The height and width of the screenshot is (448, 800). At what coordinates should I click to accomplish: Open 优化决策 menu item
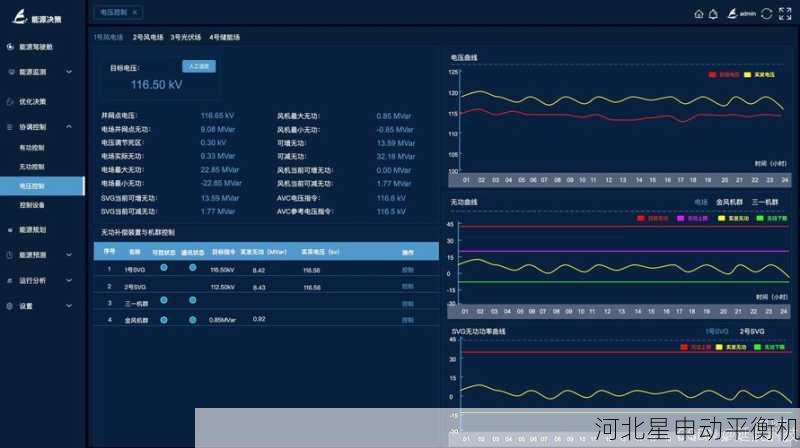(x=33, y=102)
